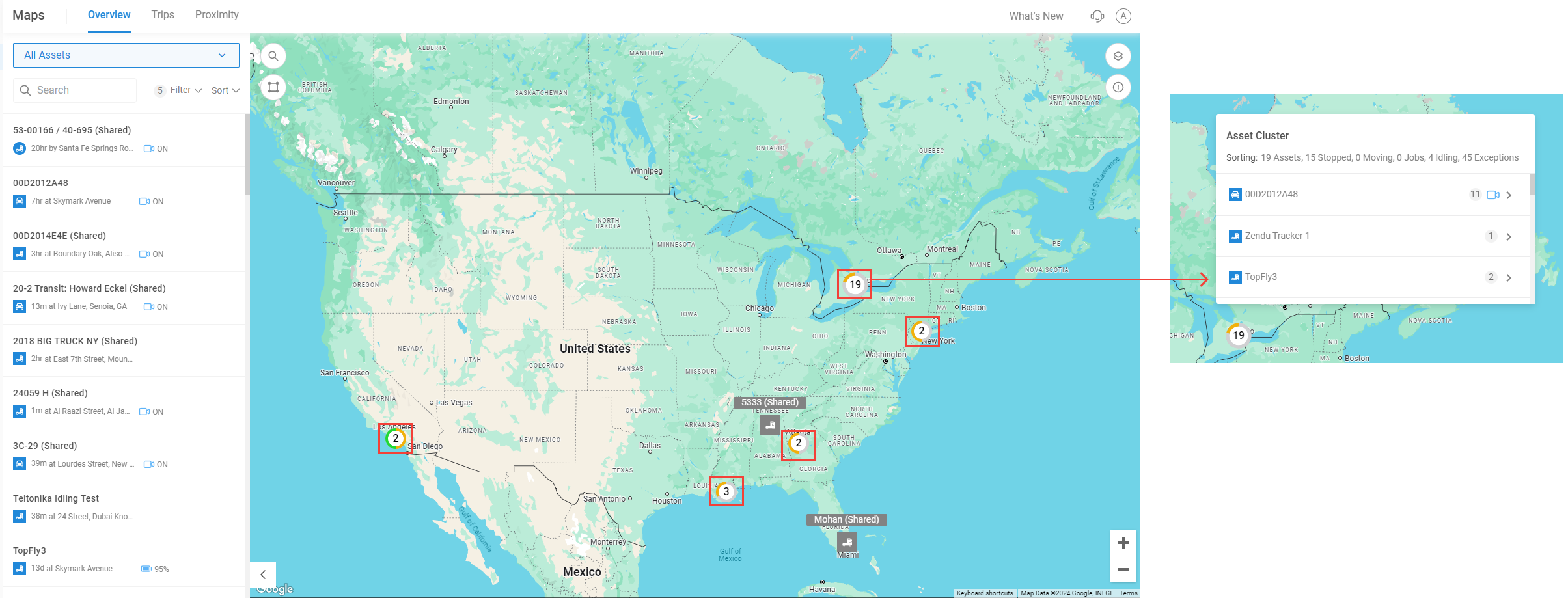Viewport: 1568px width, 598px height.
Task: Select asset 2018 BIG TRUCK NY (Shared)
Action: 124,351
